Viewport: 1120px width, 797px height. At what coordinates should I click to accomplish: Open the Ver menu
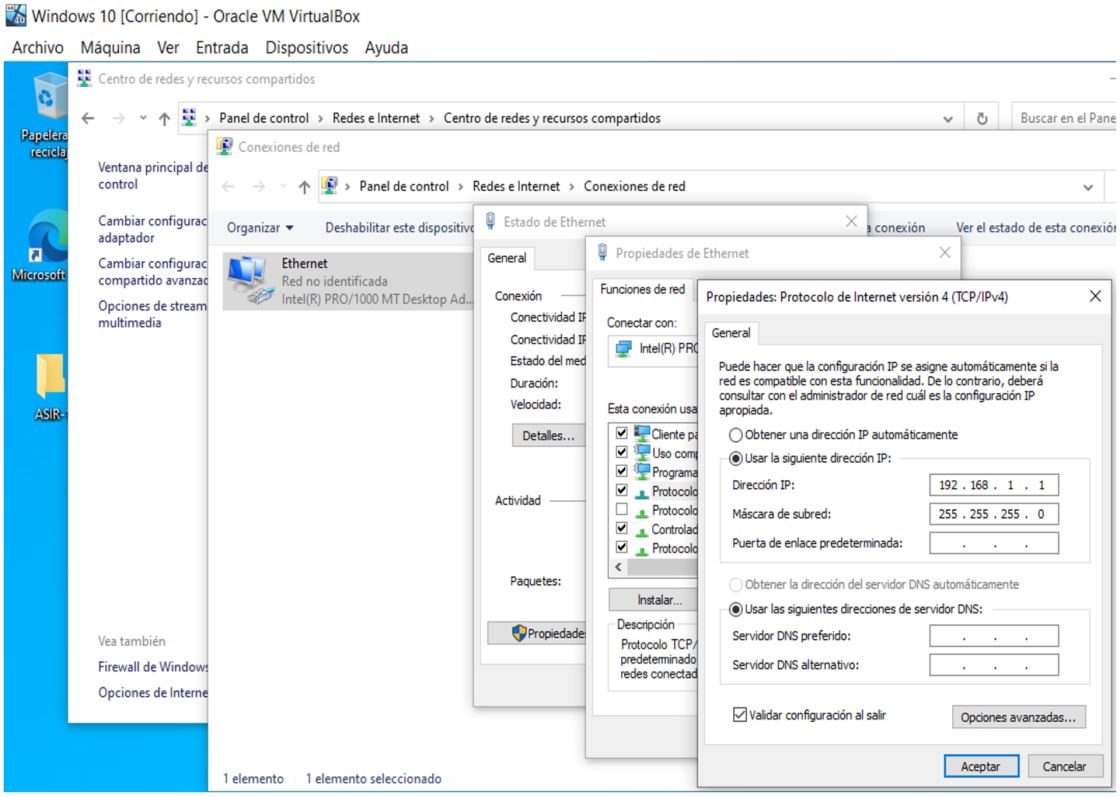pyautogui.click(x=168, y=48)
